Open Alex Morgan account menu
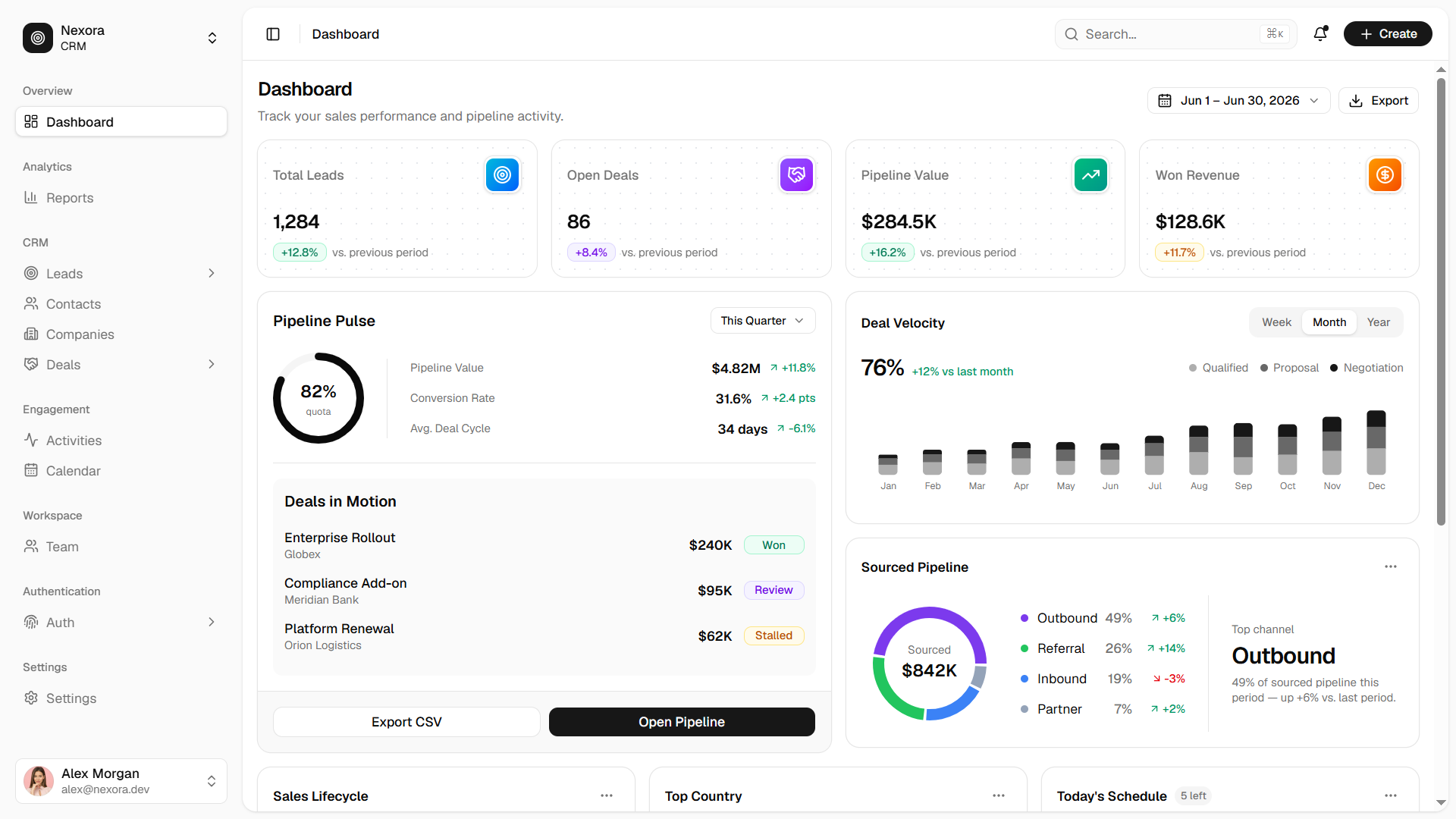1456x819 pixels. coord(121,781)
